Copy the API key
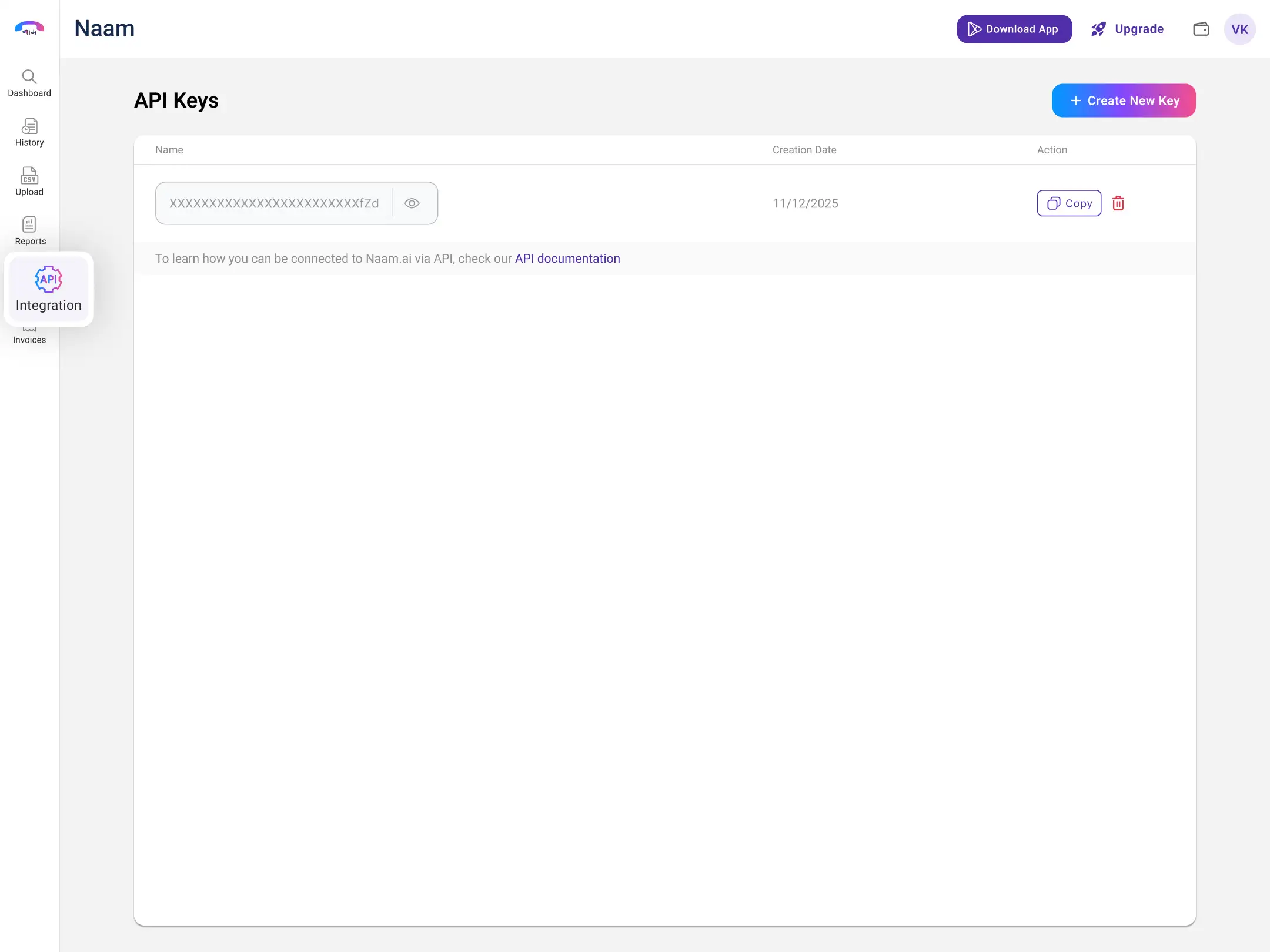The image size is (1270, 952). [x=1069, y=203]
